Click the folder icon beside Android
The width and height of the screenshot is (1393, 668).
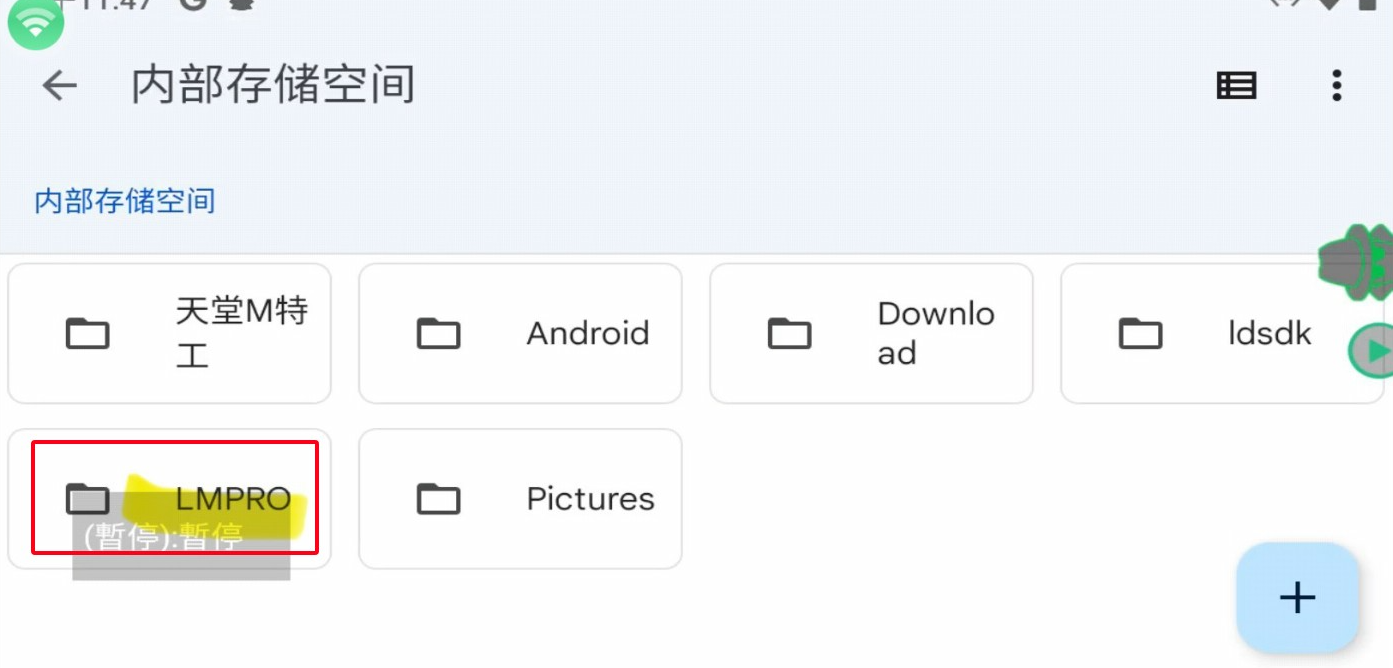pyautogui.click(x=438, y=333)
